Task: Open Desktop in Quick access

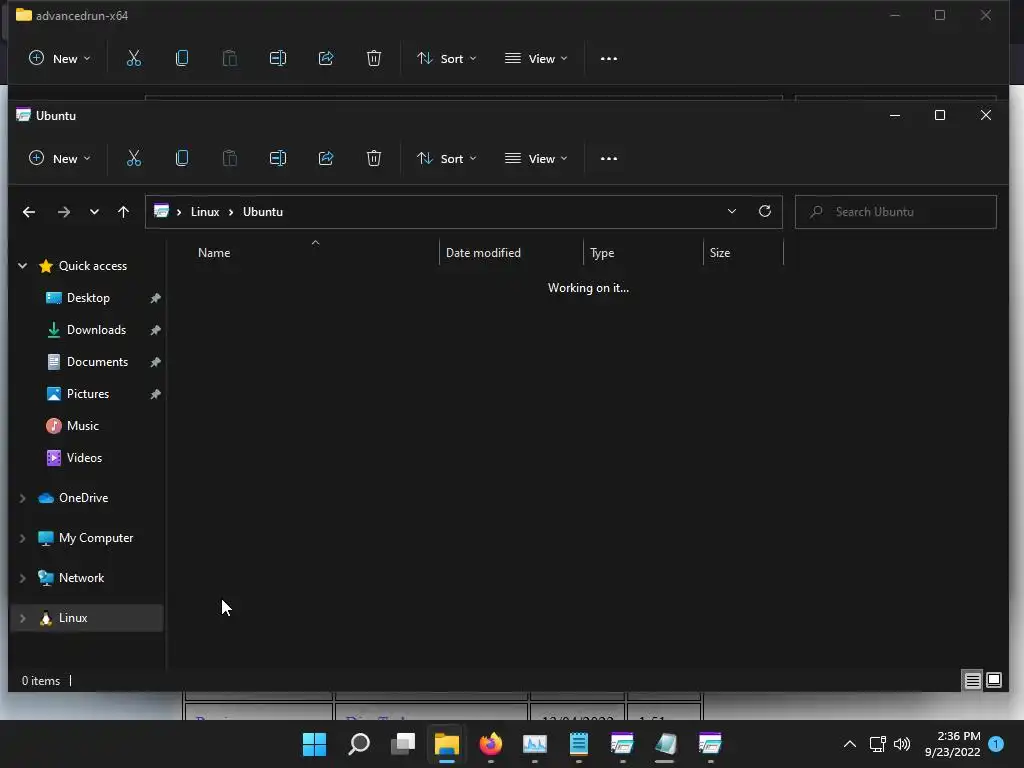Action: click(x=88, y=298)
